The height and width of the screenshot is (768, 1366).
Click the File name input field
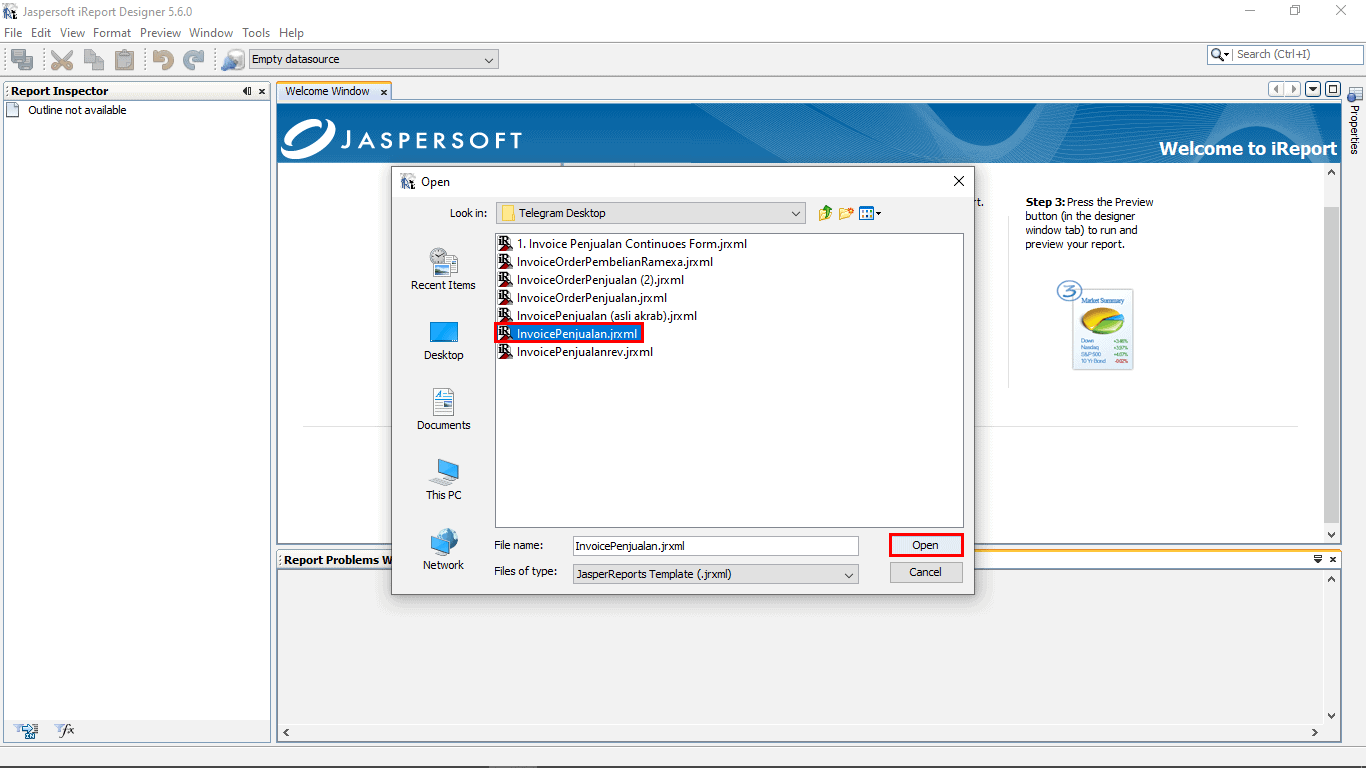click(x=716, y=546)
